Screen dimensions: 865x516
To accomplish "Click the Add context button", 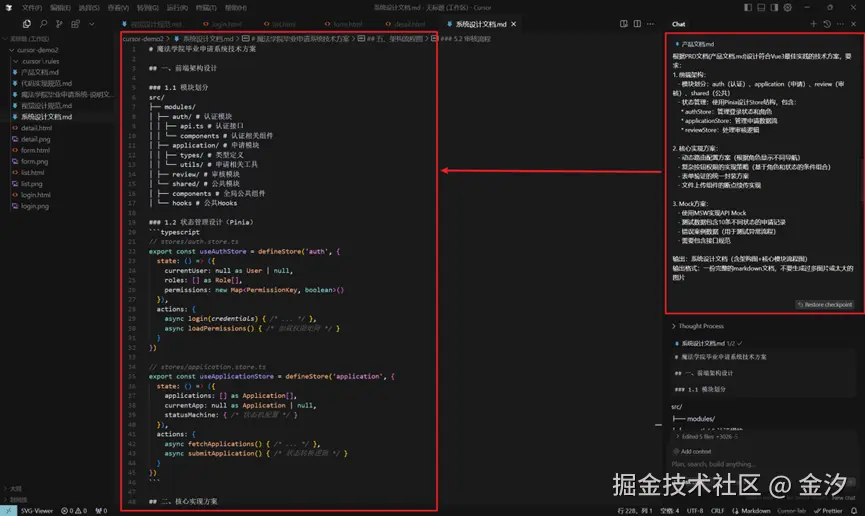I will 692,451.
